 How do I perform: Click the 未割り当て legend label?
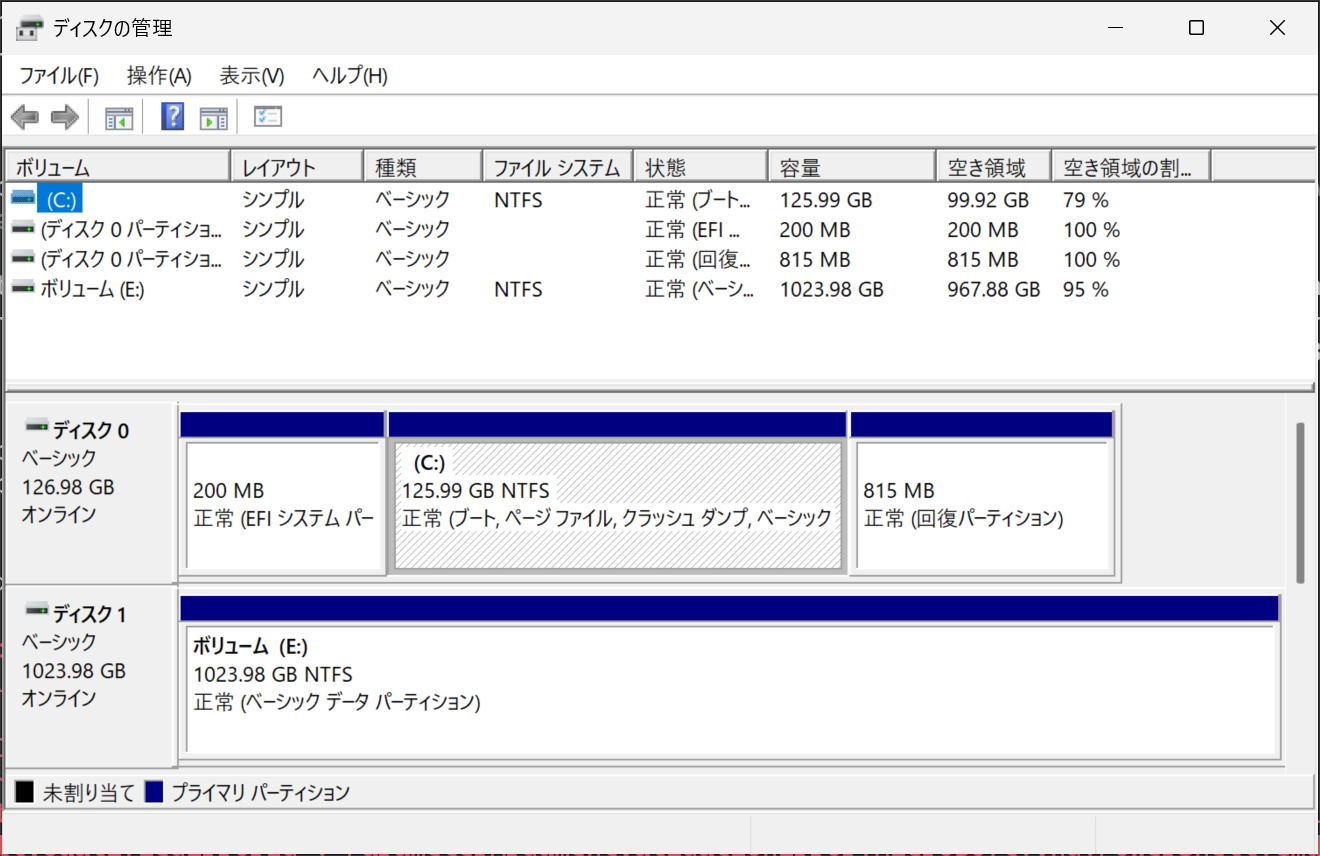pyautogui.click(x=88, y=793)
